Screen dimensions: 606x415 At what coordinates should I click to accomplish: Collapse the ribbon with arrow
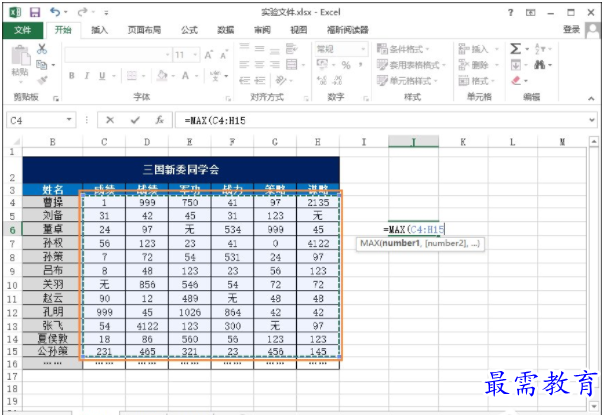pos(591,99)
